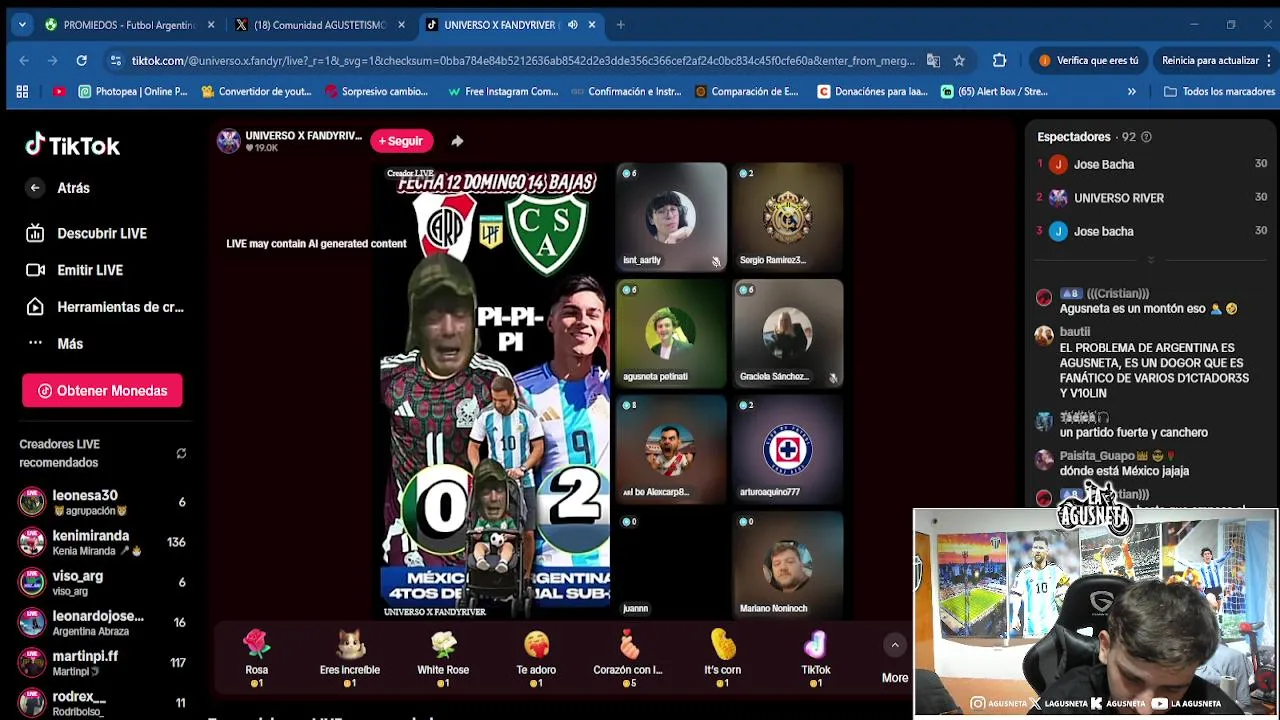Image resolution: width=1280 pixels, height=720 pixels.
Task: Select arturoaquino777 guest tile
Action: click(788, 449)
